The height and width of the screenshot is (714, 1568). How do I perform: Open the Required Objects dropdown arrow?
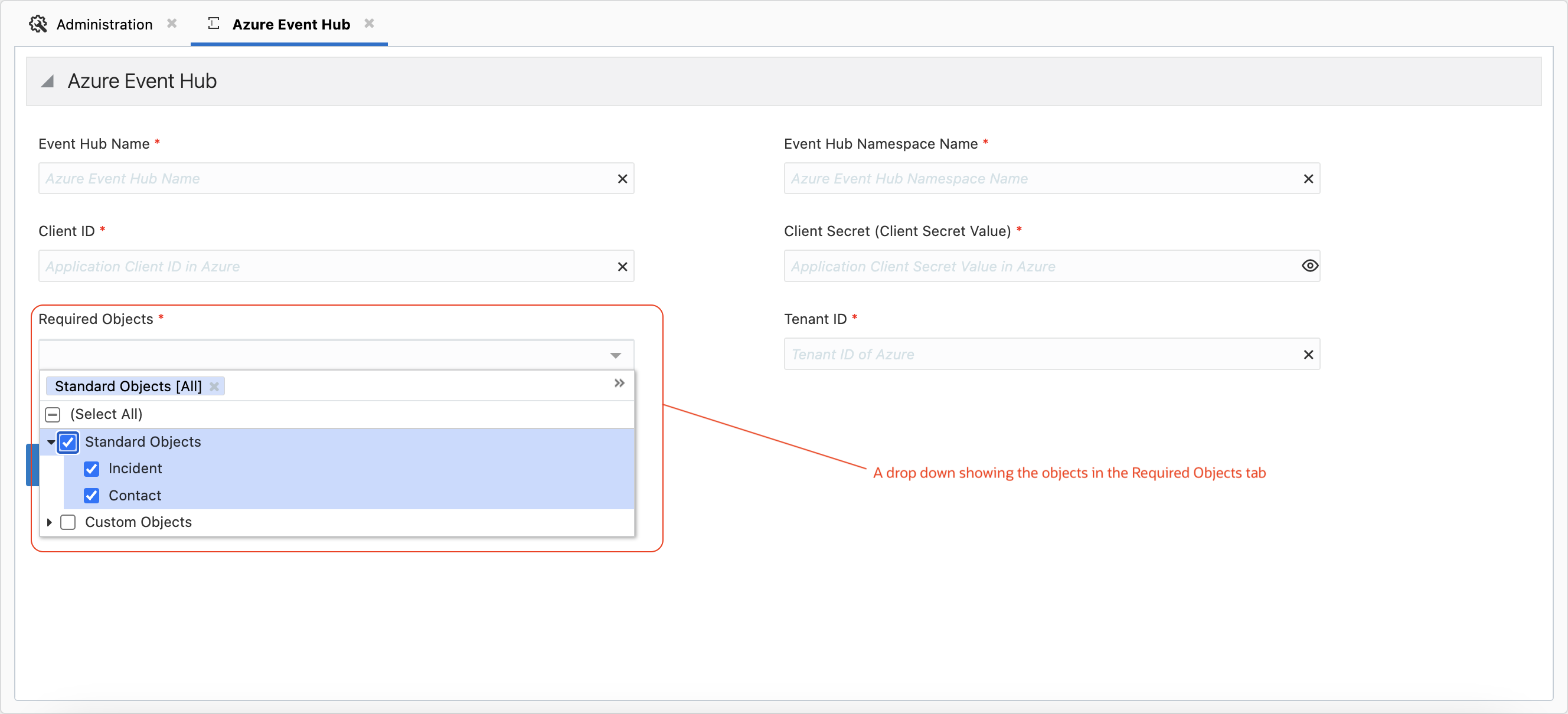coord(615,355)
